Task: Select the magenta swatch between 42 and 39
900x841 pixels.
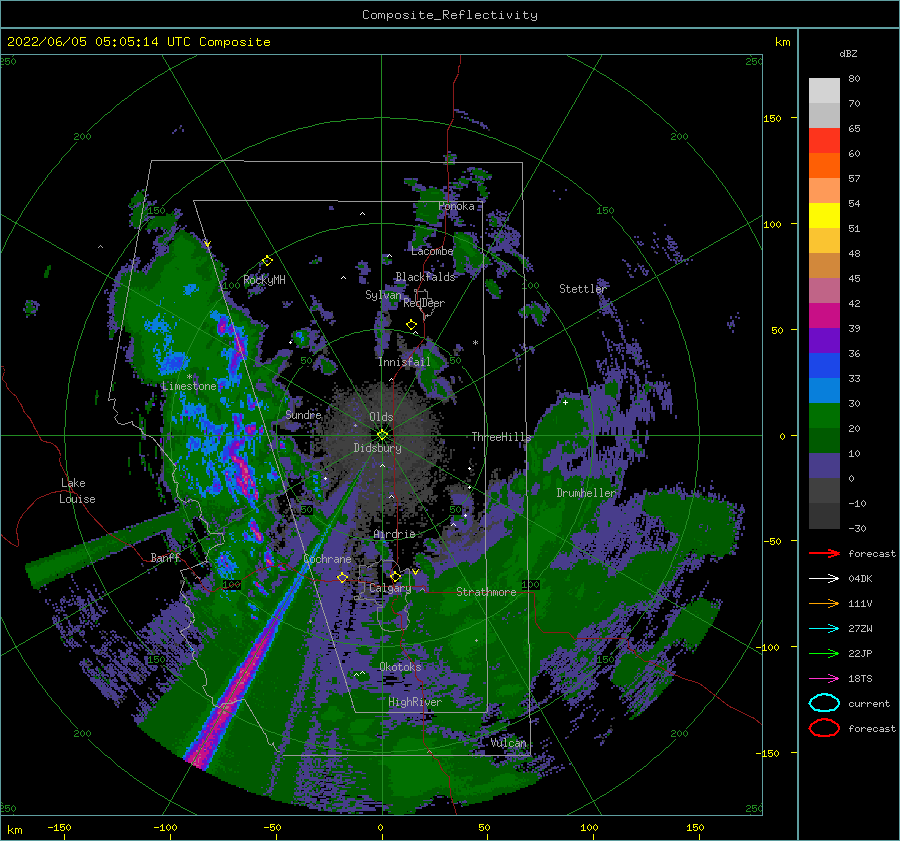Action: (x=824, y=315)
